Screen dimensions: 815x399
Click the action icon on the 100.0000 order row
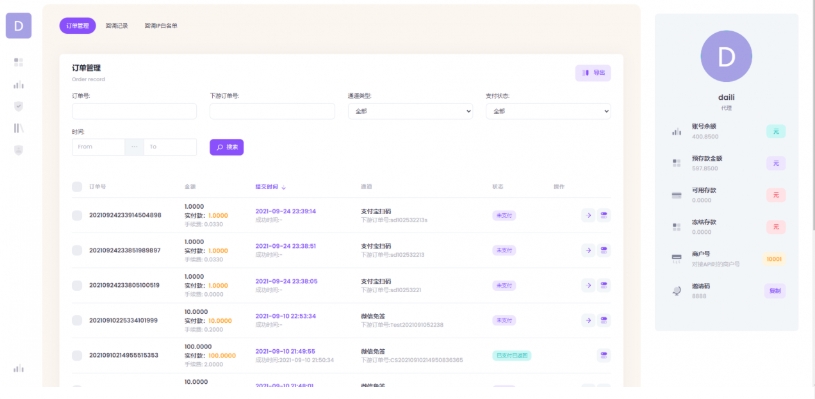point(603,355)
